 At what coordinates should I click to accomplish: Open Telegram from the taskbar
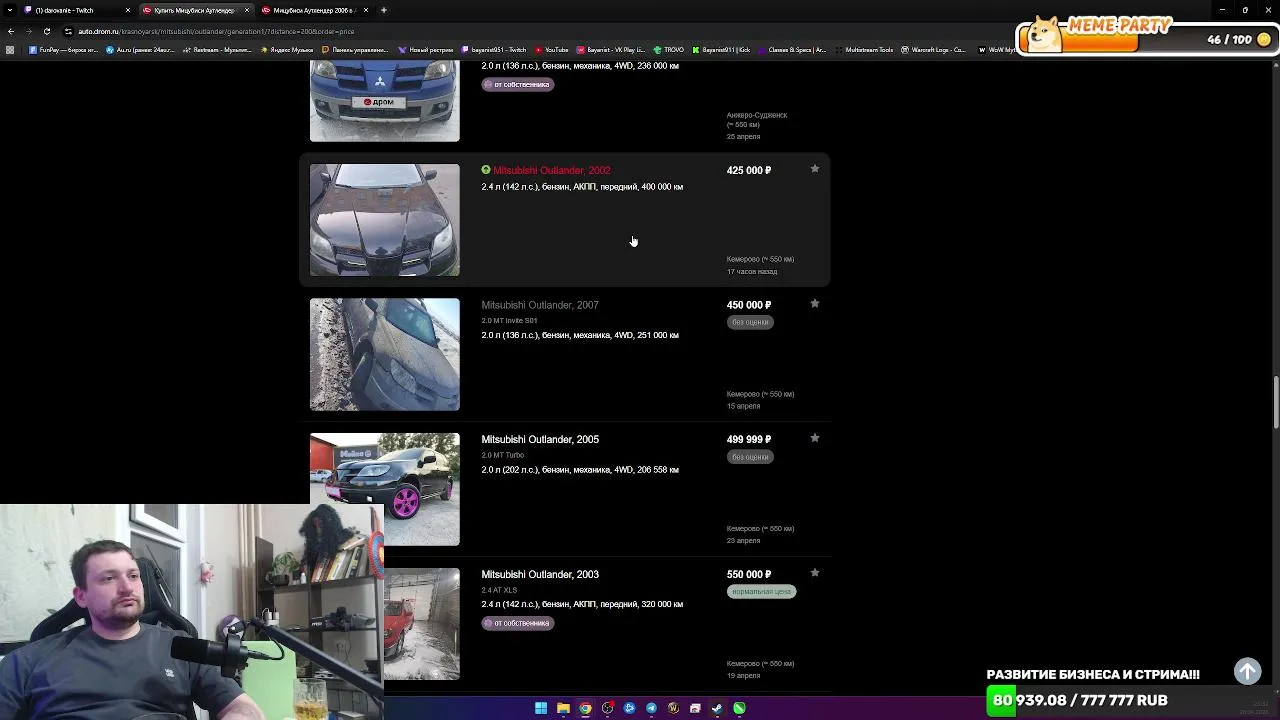[651, 708]
